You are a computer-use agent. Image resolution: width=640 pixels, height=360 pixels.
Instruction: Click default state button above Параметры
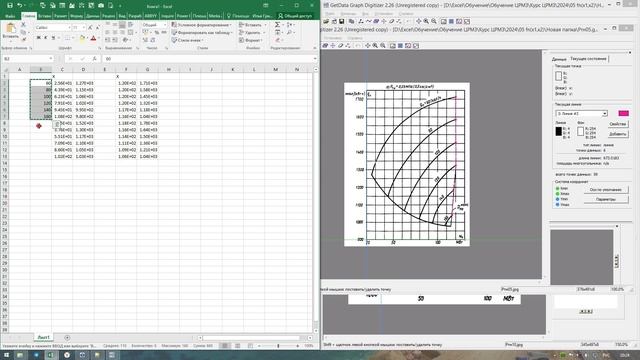point(606,190)
